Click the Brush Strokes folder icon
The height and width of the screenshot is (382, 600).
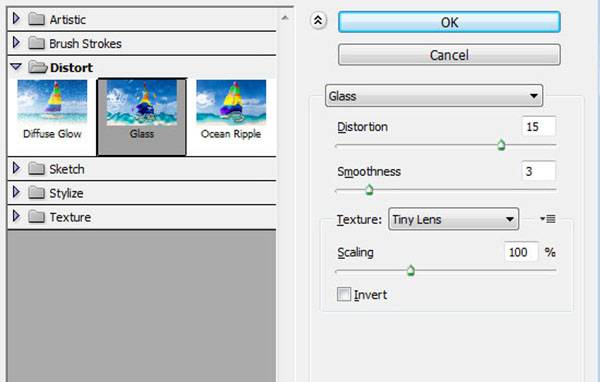pyautogui.click(x=36, y=43)
